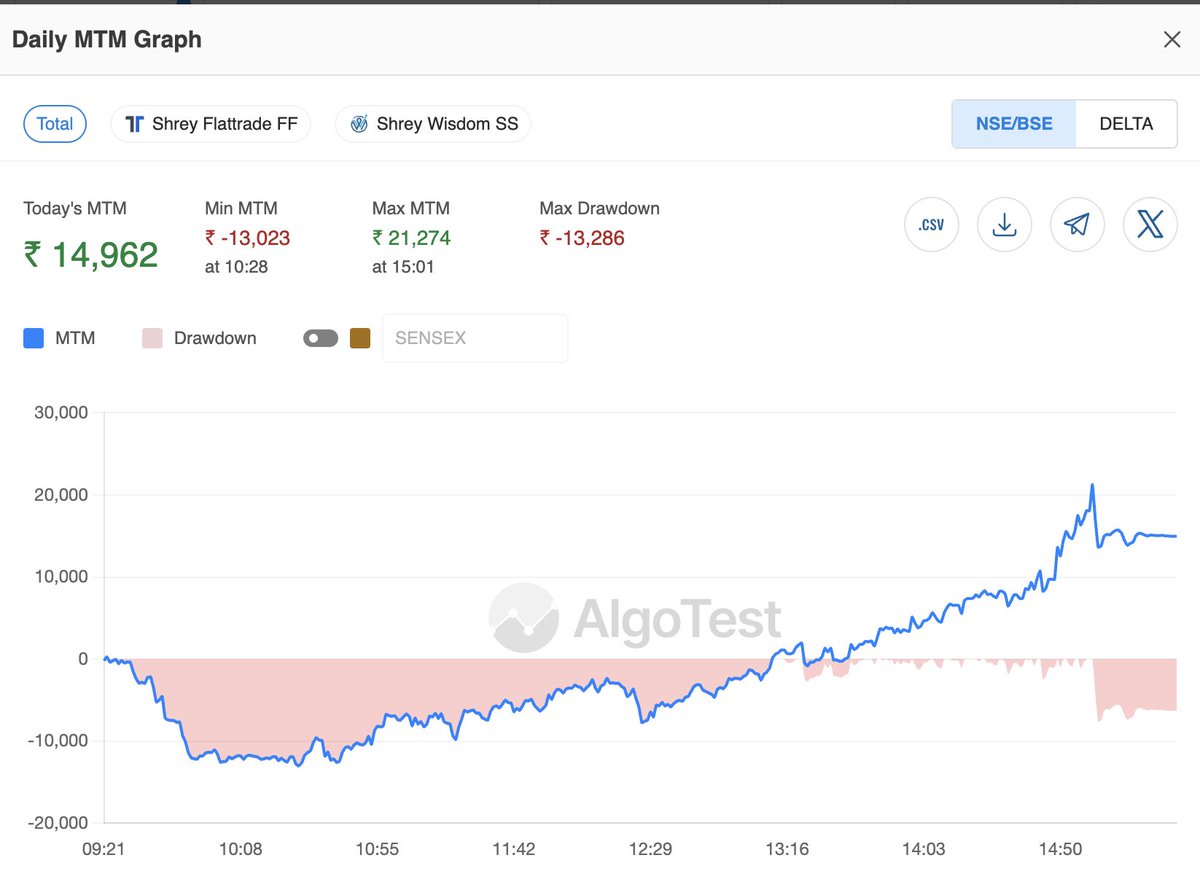
Task: Click the -10,000 y-axis label
Action: pyautogui.click(x=59, y=740)
